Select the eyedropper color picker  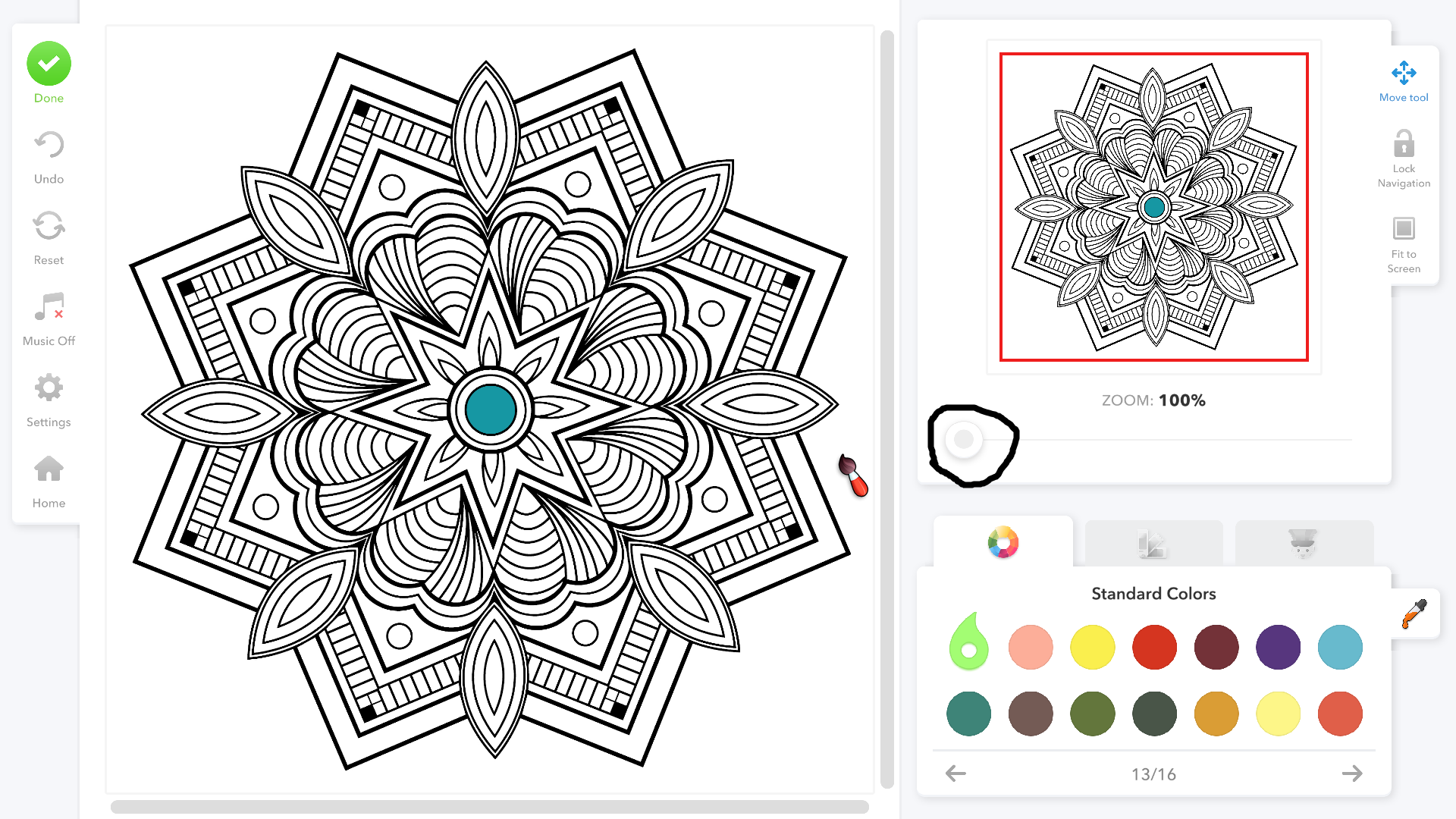1414,613
